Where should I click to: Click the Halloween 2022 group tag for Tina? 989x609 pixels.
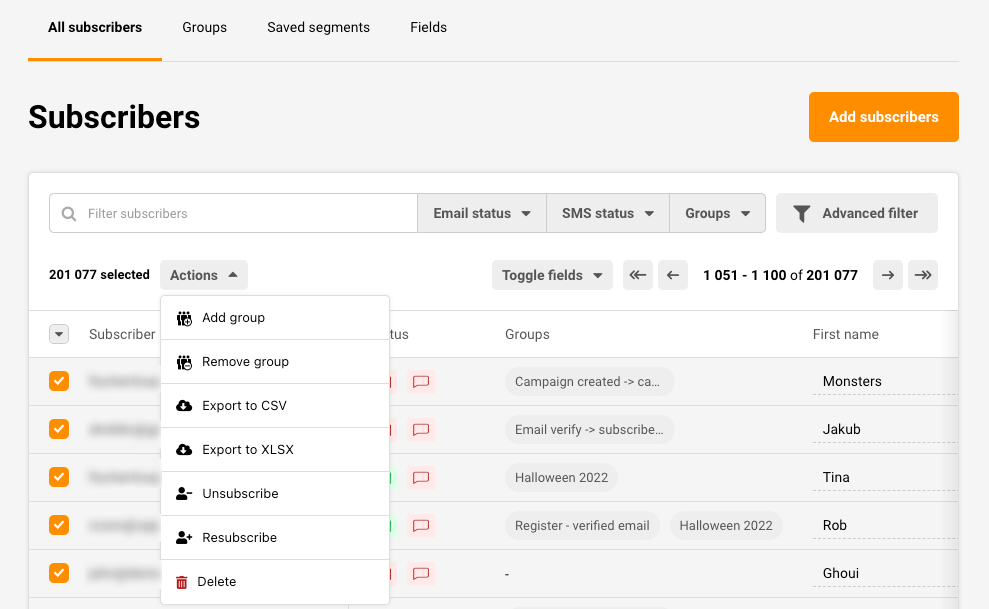click(x=561, y=477)
